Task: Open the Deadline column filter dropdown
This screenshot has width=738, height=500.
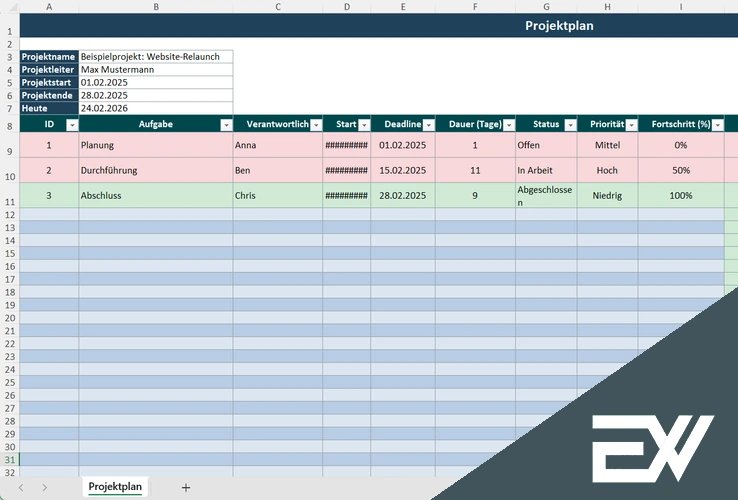Action: tap(429, 125)
